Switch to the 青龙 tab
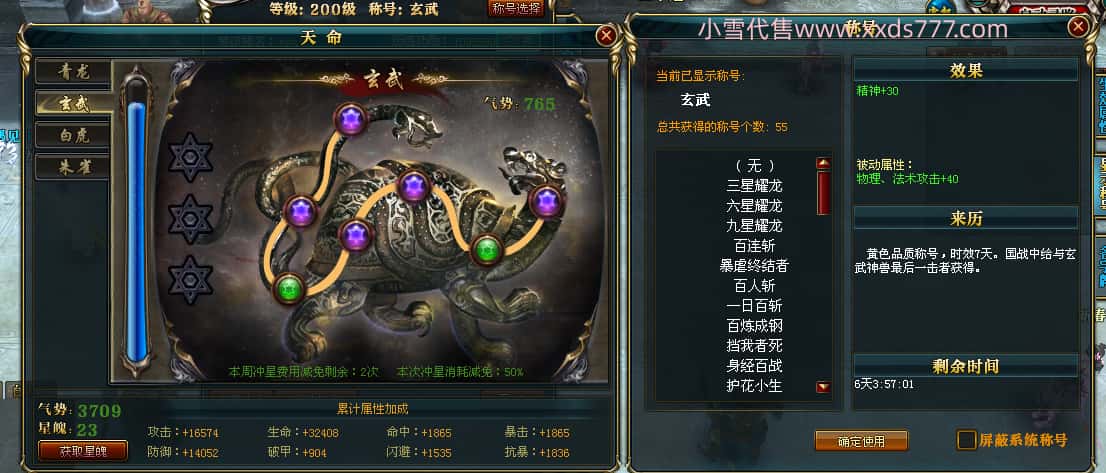Viewport: 1106px width, 473px height. (x=73, y=71)
